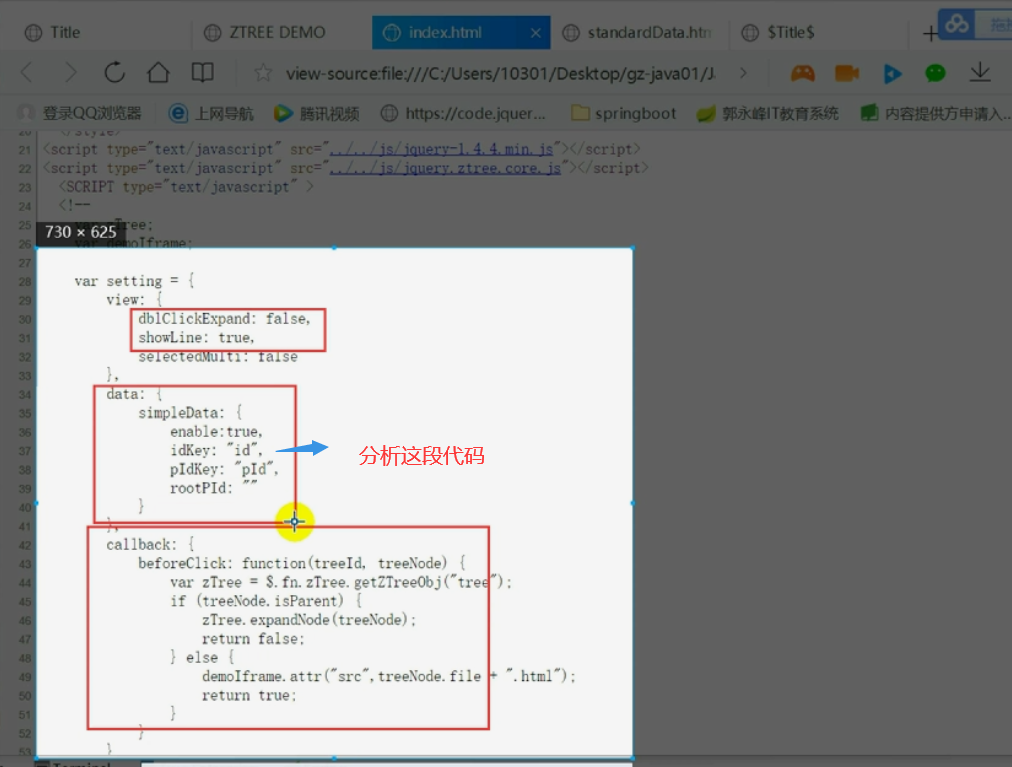Click the line 'selectedMulti: false'

pos(218,357)
